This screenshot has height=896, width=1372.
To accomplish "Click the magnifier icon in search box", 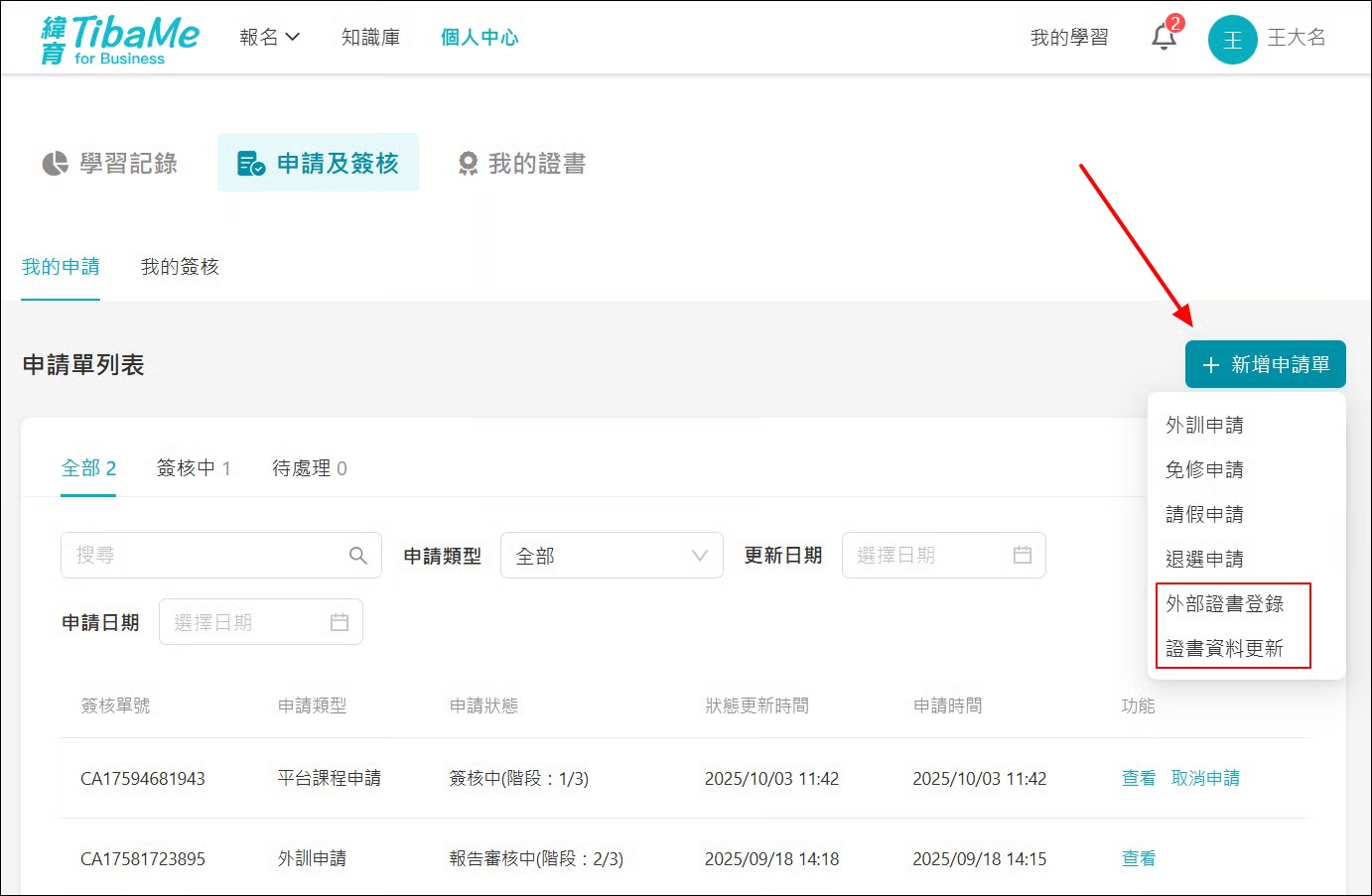I will point(358,556).
